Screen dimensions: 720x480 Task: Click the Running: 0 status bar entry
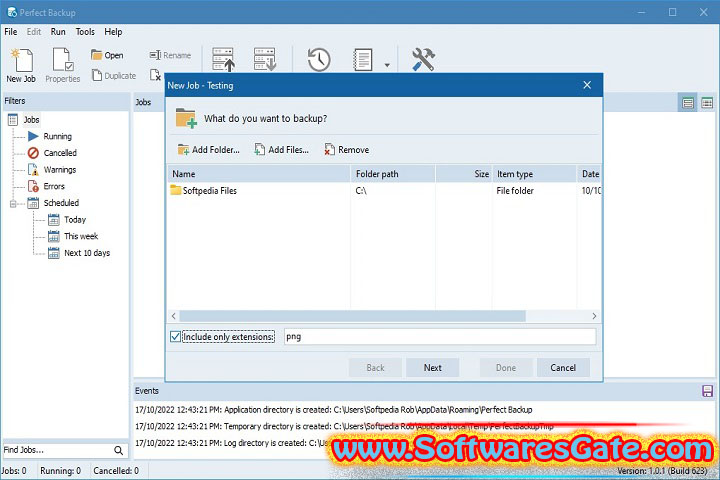[x=60, y=471]
